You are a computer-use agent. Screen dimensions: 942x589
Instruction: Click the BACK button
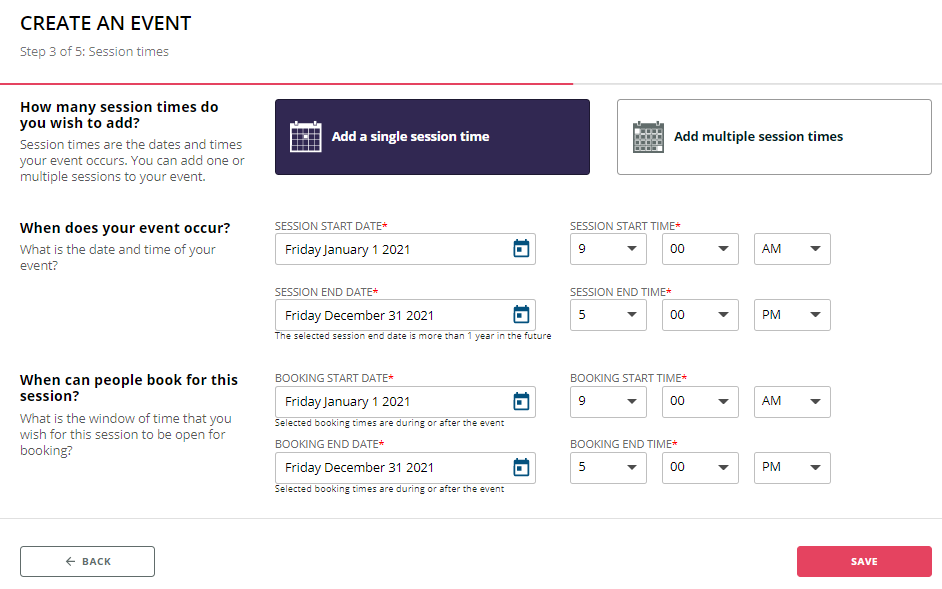coord(87,561)
